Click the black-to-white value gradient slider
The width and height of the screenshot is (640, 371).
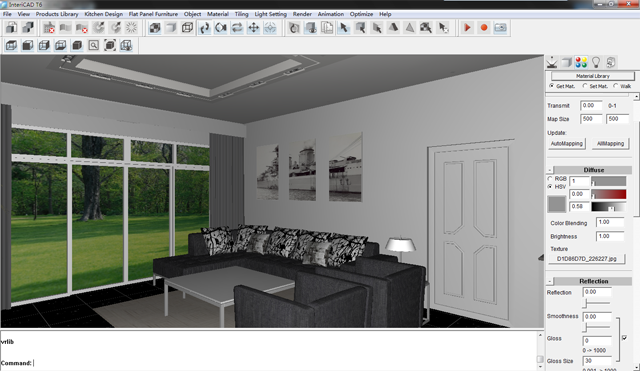coord(609,207)
